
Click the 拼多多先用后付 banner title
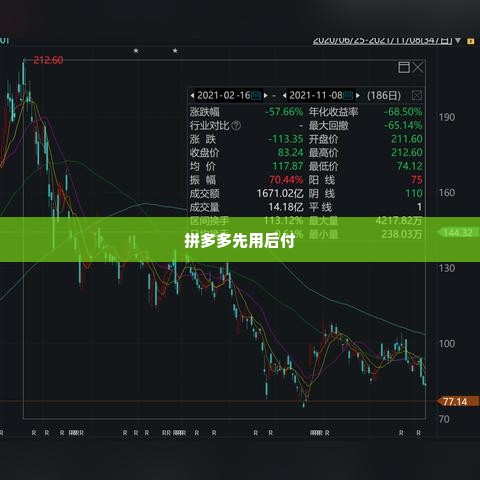pos(240,241)
